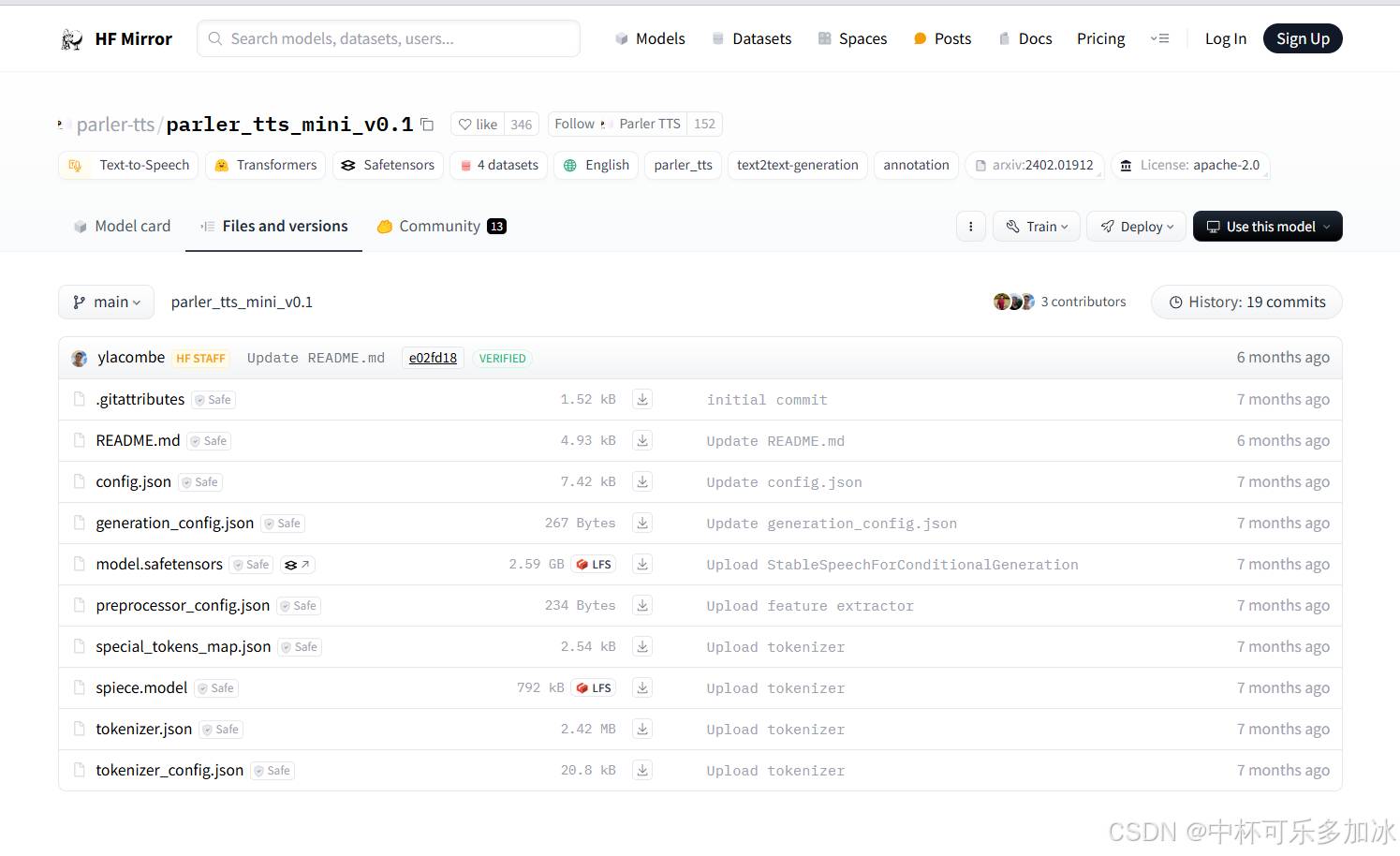The height and width of the screenshot is (856, 1400).
Task: Download tokenizer_config.json via its download icon
Action: point(642,770)
